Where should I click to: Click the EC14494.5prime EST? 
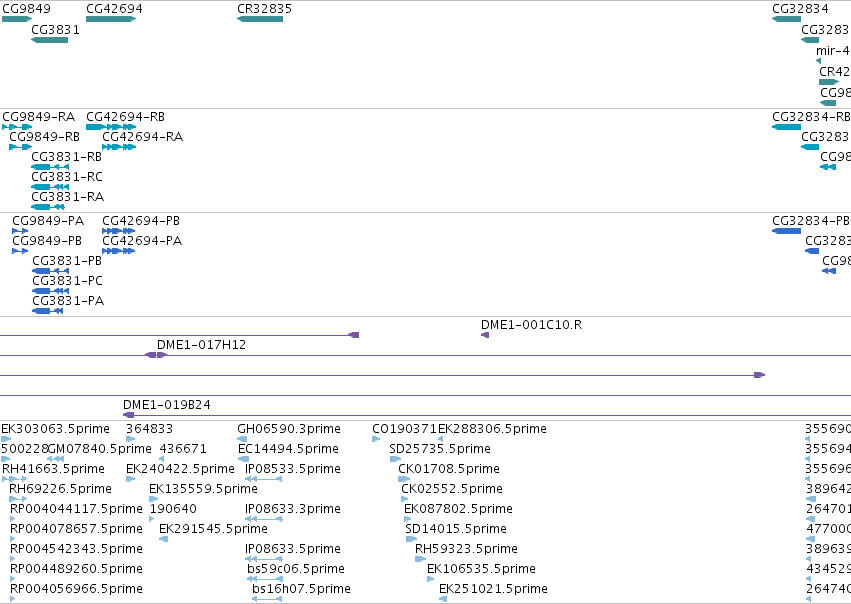point(244,460)
